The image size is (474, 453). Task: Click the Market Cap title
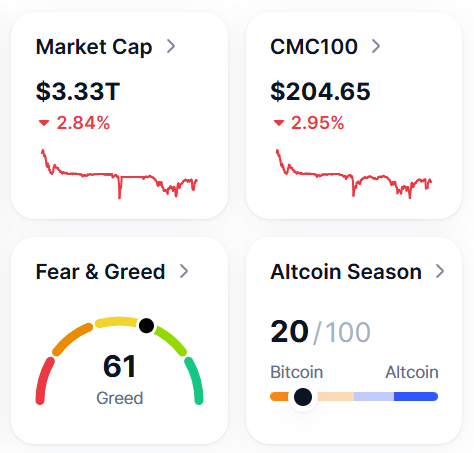pos(94,47)
